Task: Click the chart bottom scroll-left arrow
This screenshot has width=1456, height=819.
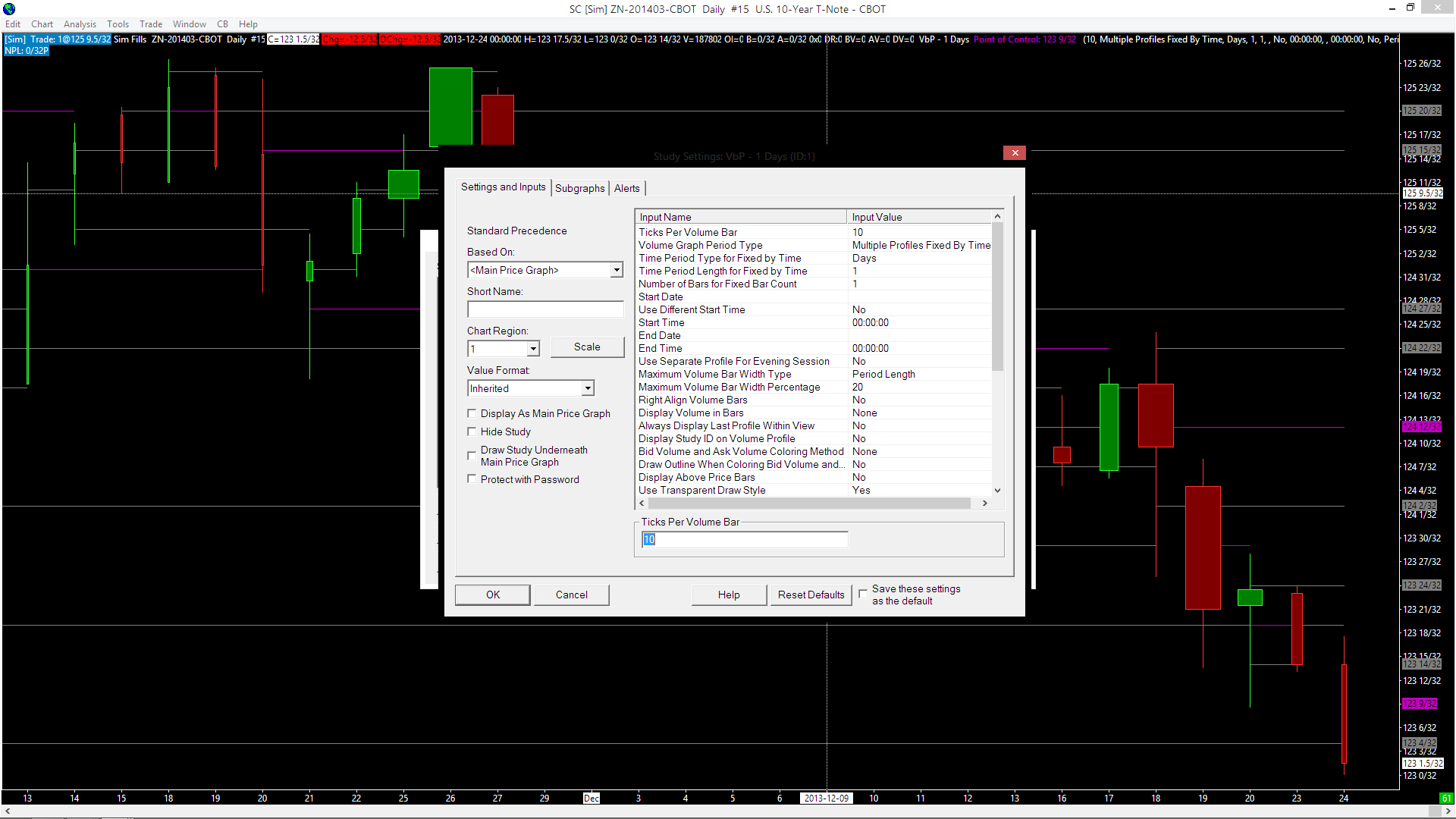Action: 8,811
